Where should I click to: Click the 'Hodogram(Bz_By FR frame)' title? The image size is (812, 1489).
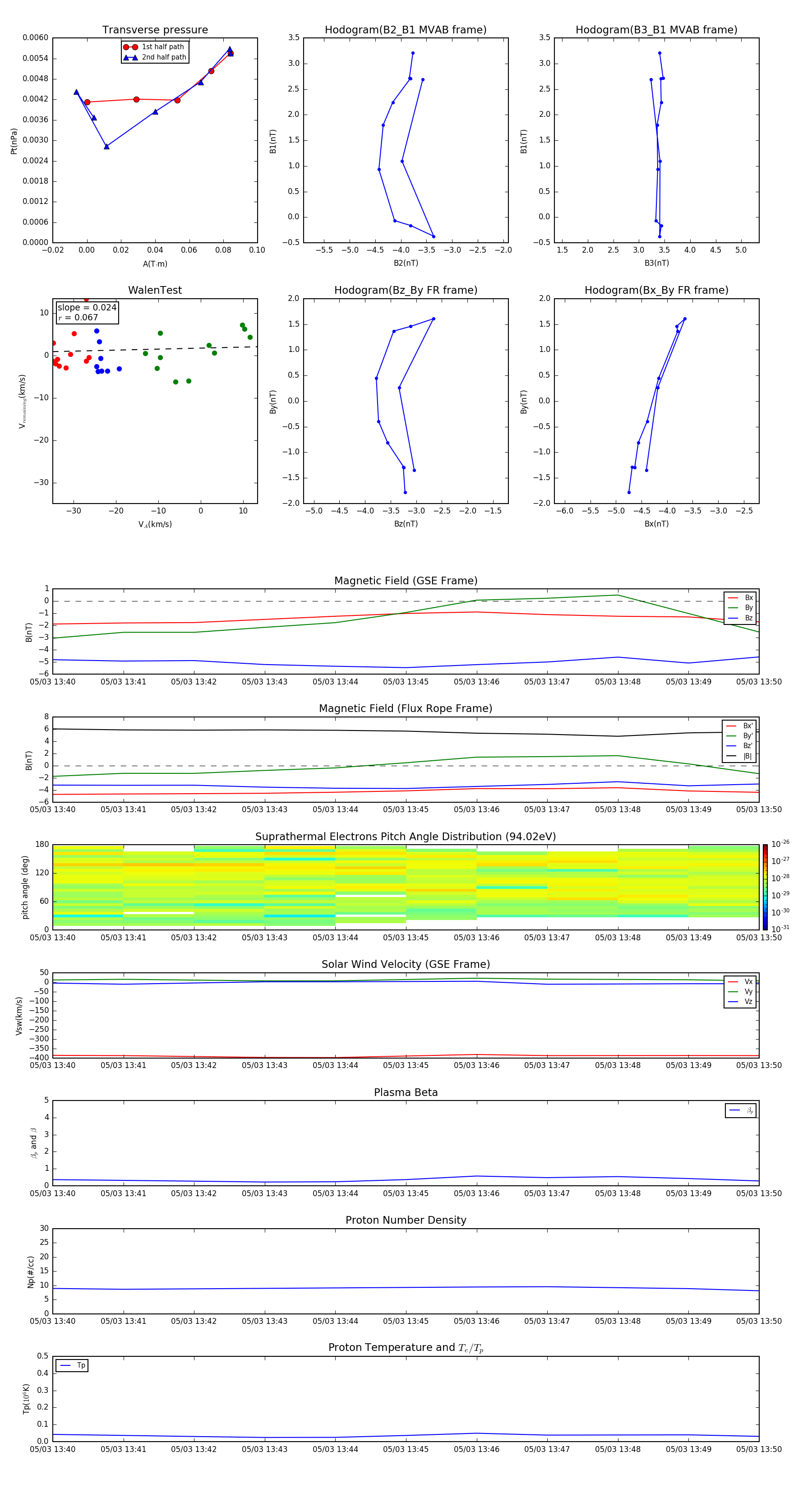tap(406, 290)
